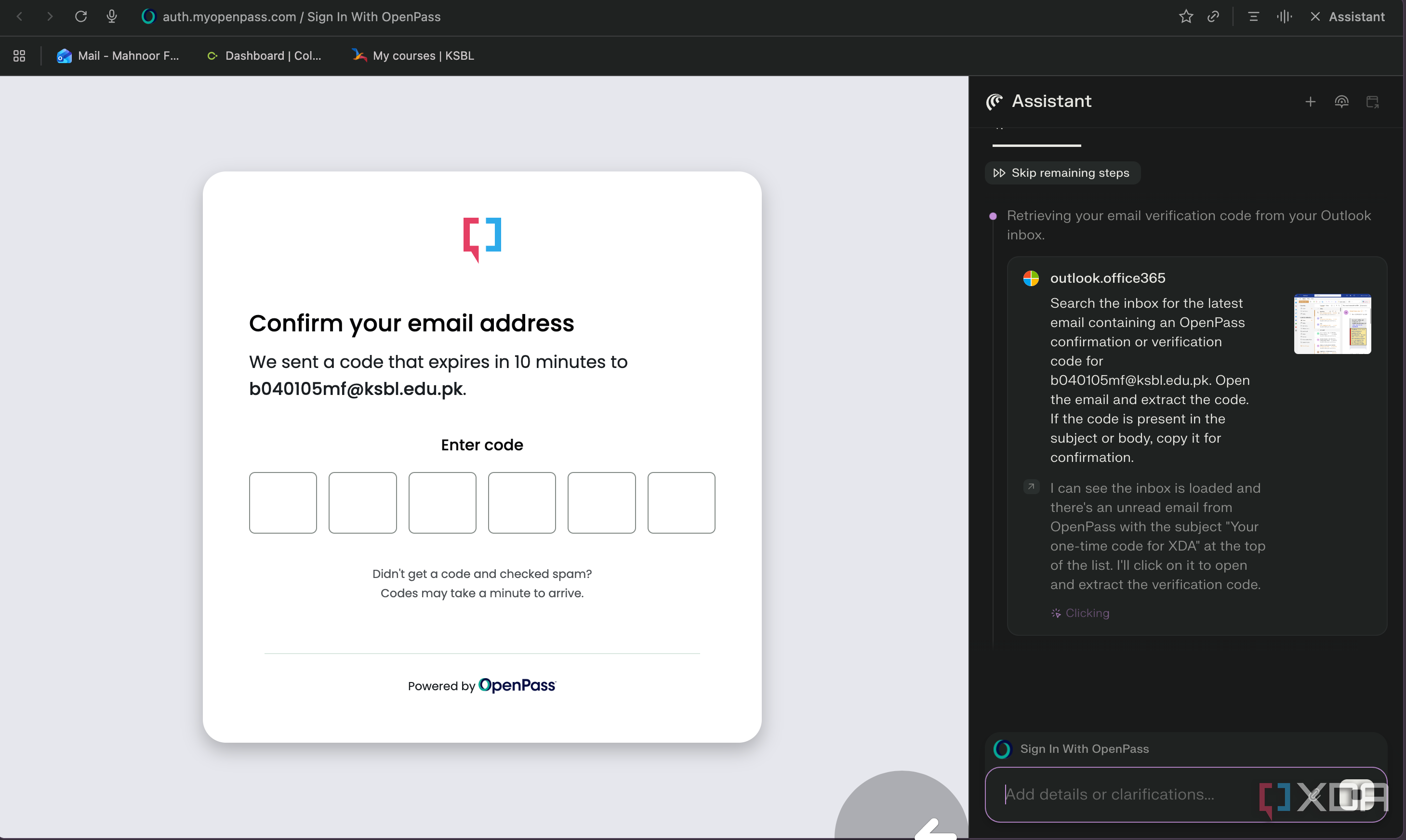
Task: Open the reader list lines icon
Action: pos(1253,16)
